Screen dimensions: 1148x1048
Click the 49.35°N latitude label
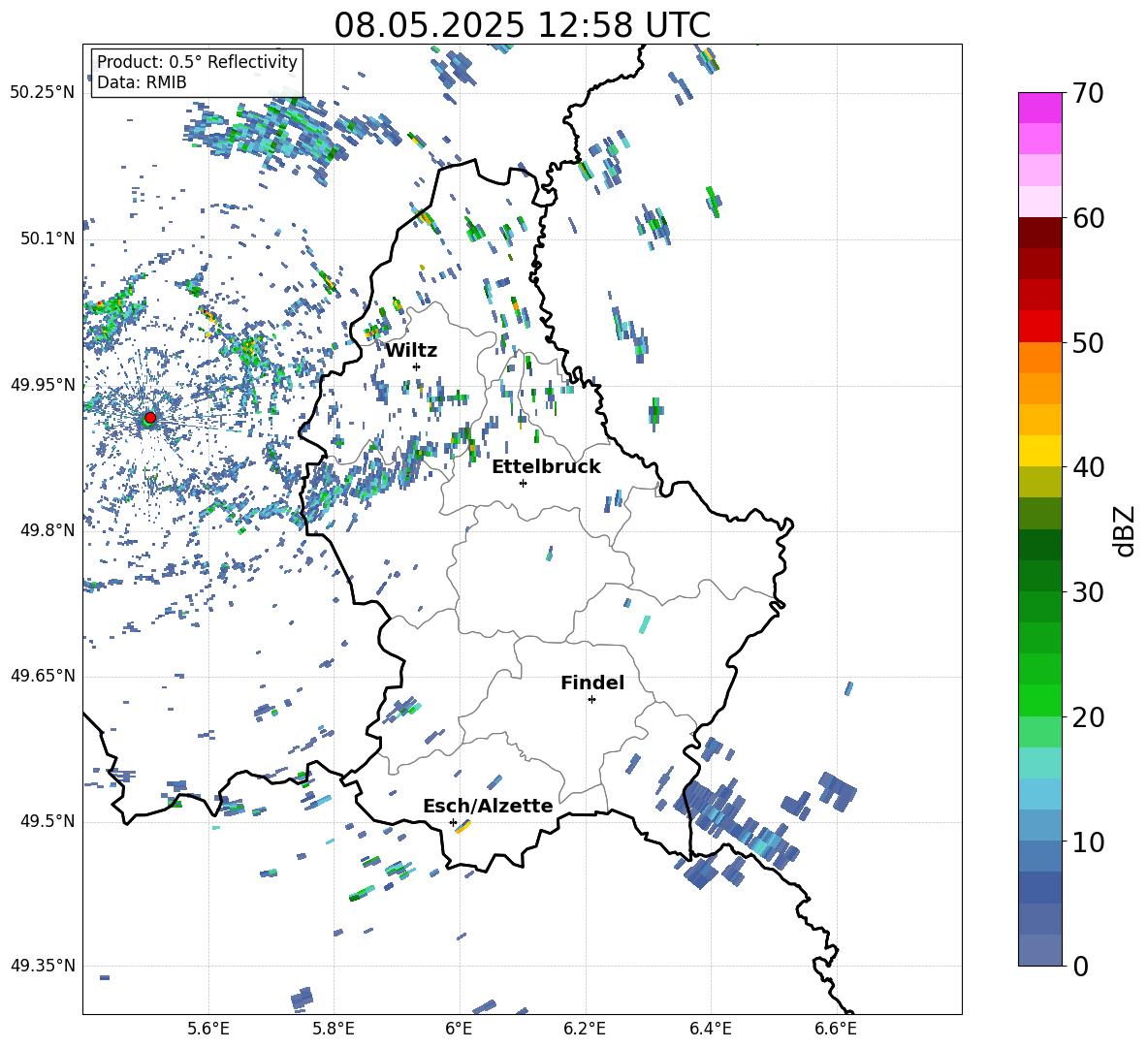tap(43, 966)
